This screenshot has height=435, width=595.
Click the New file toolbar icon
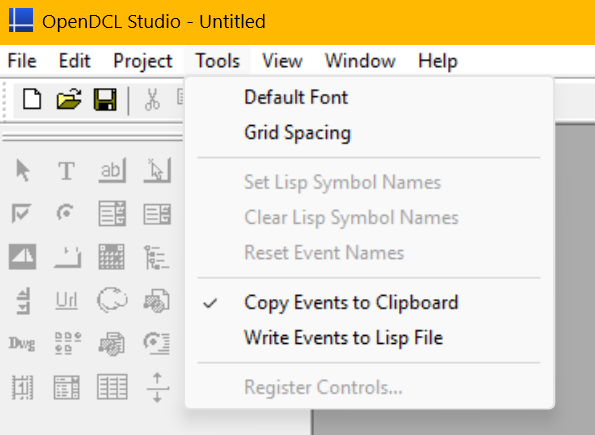[32, 99]
